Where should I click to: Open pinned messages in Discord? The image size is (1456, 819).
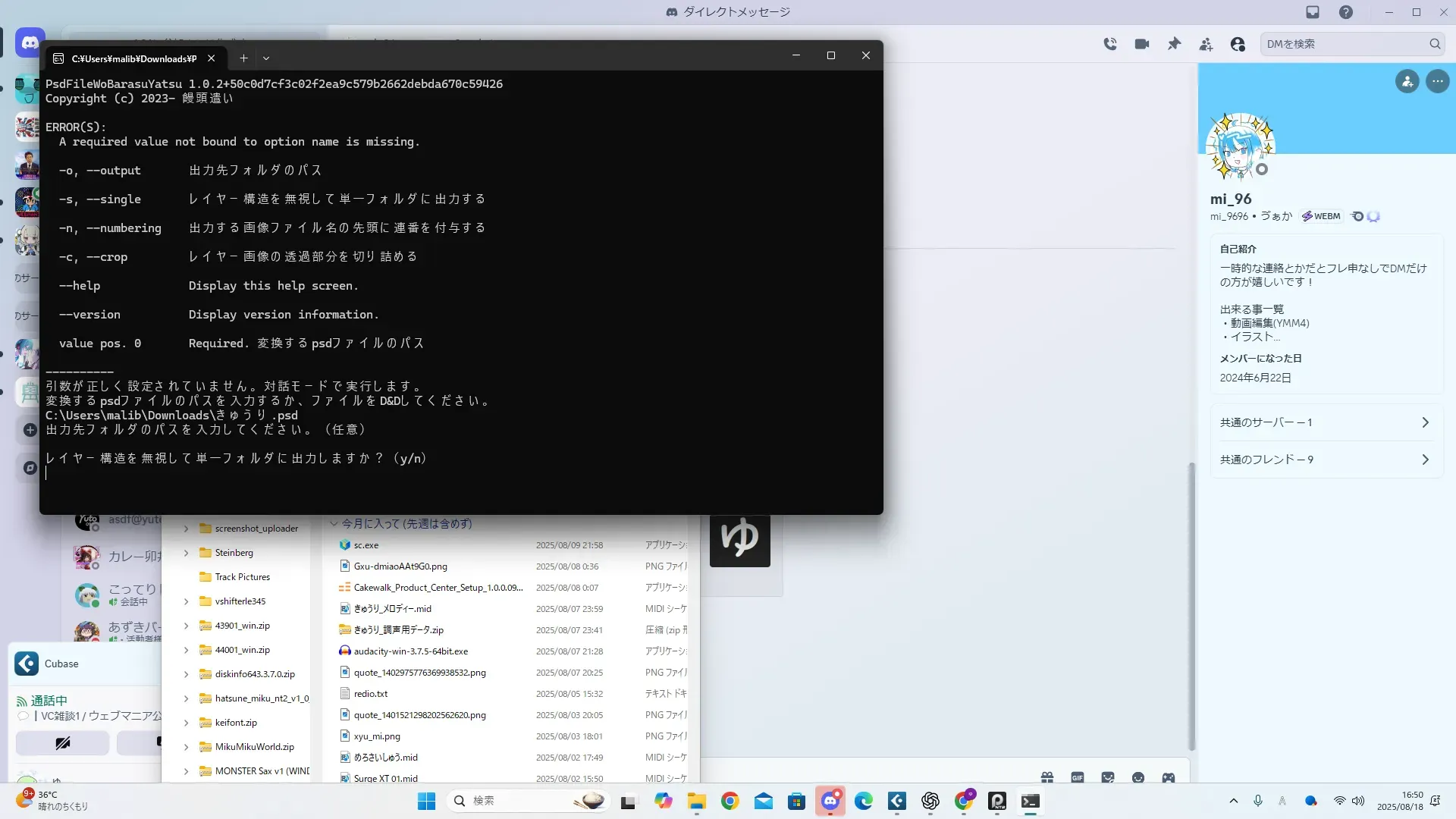coord(1174,44)
